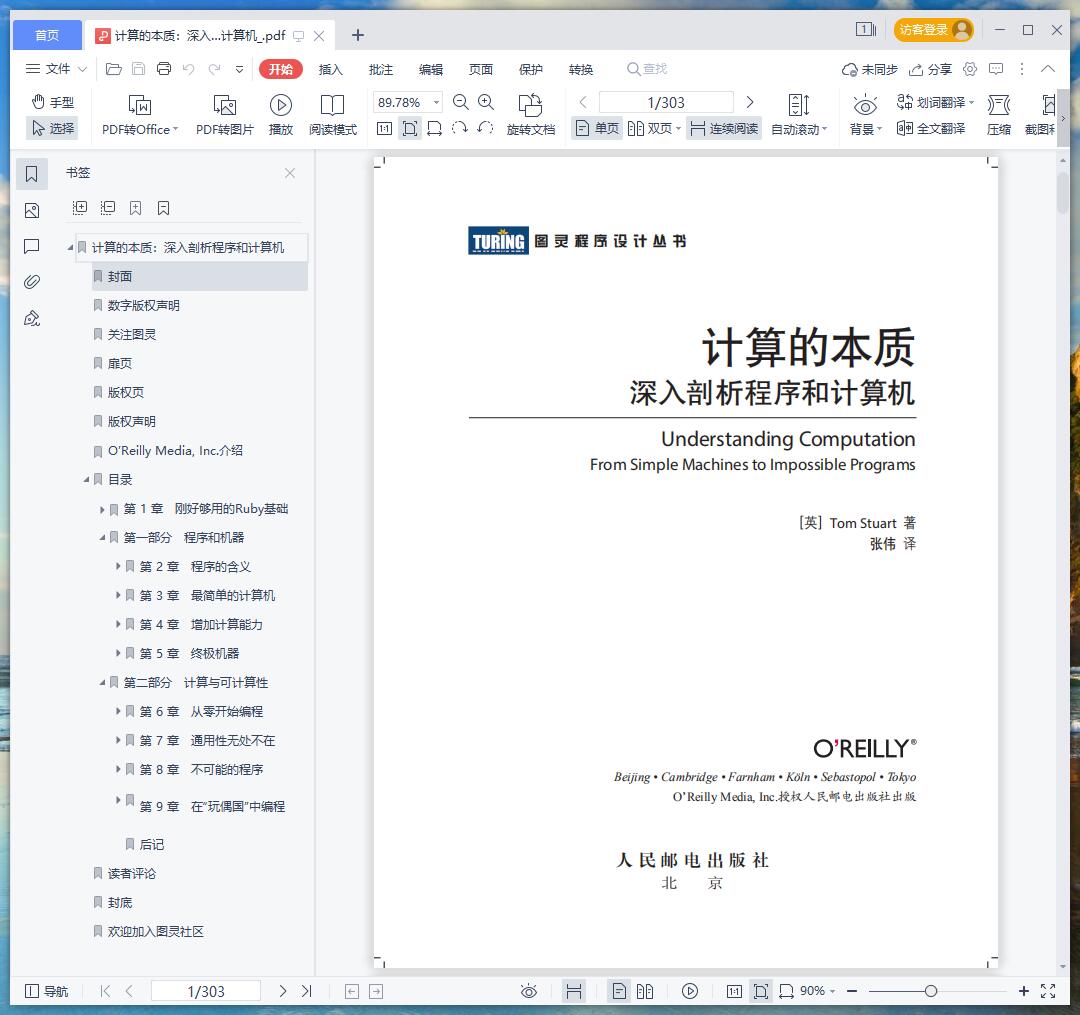
Task: Go to the 首页 home tab
Action: tap(47, 35)
